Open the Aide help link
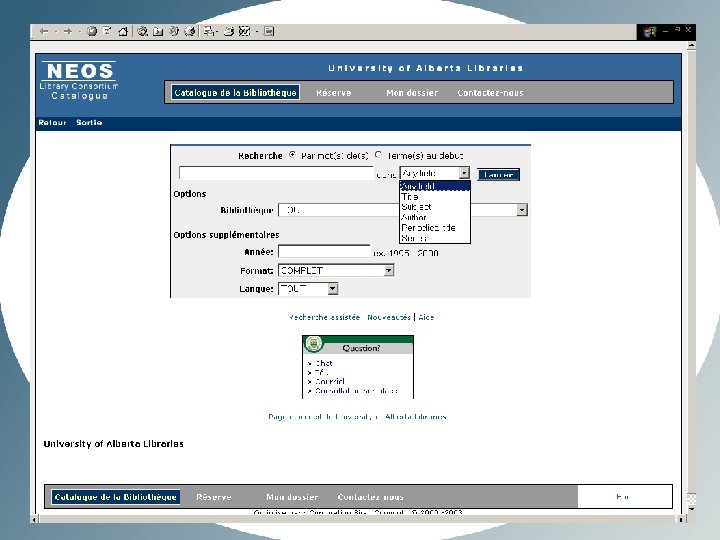720x540 pixels. [426, 317]
